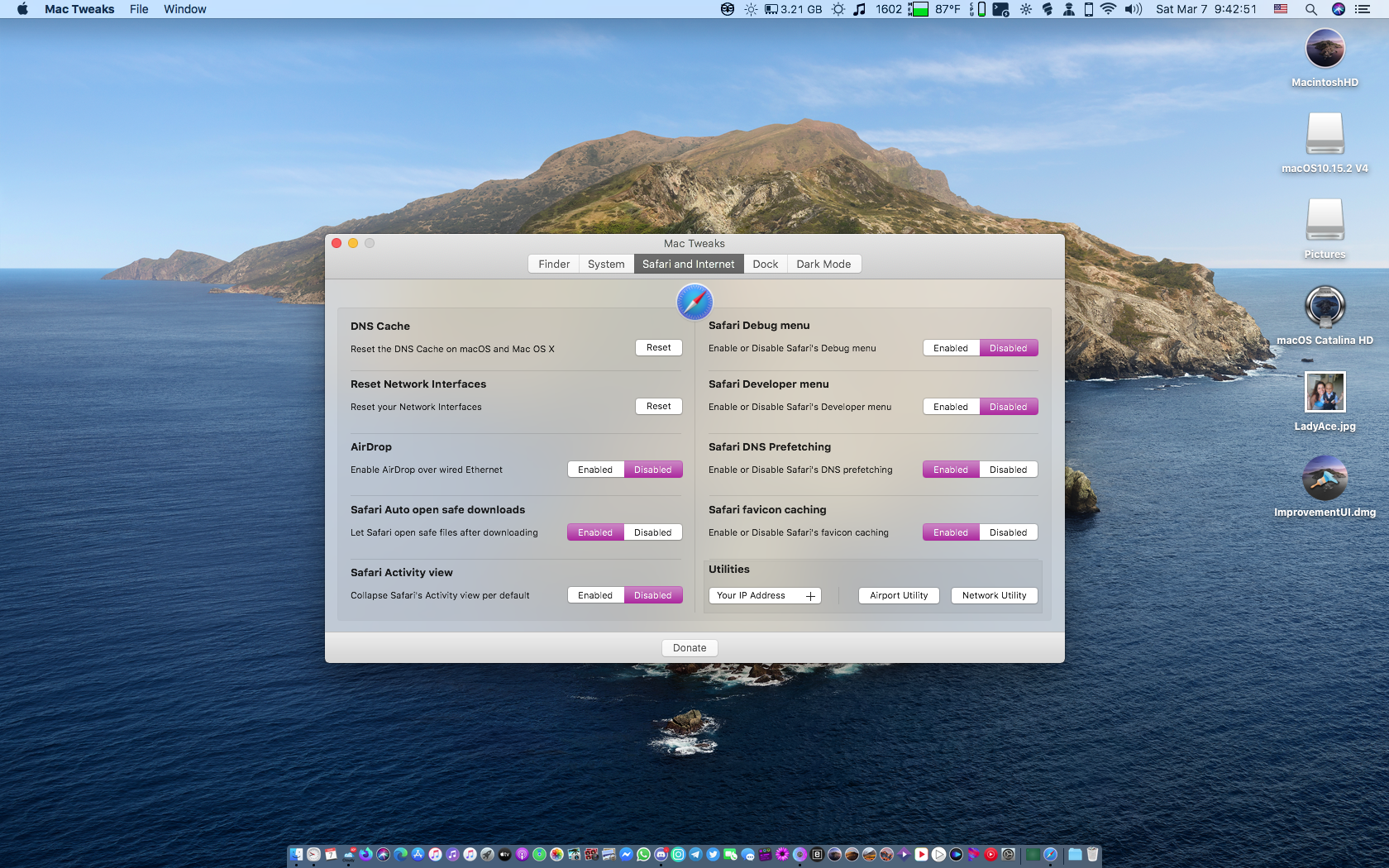The width and height of the screenshot is (1389, 868).
Task: Set Safari Developer menu to Disabled
Action: click(1009, 407)
